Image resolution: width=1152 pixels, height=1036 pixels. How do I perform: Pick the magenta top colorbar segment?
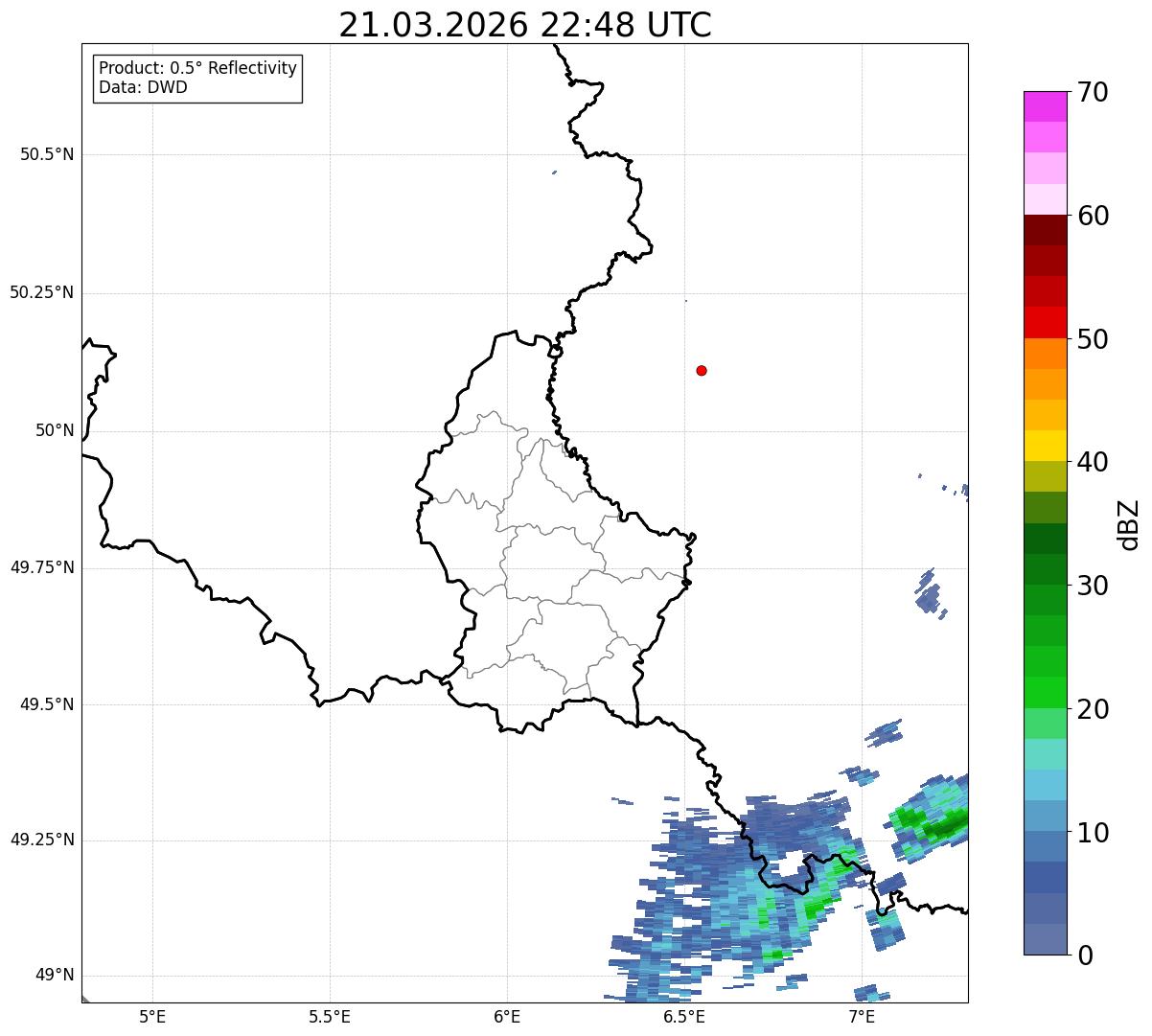[1045, 106]
